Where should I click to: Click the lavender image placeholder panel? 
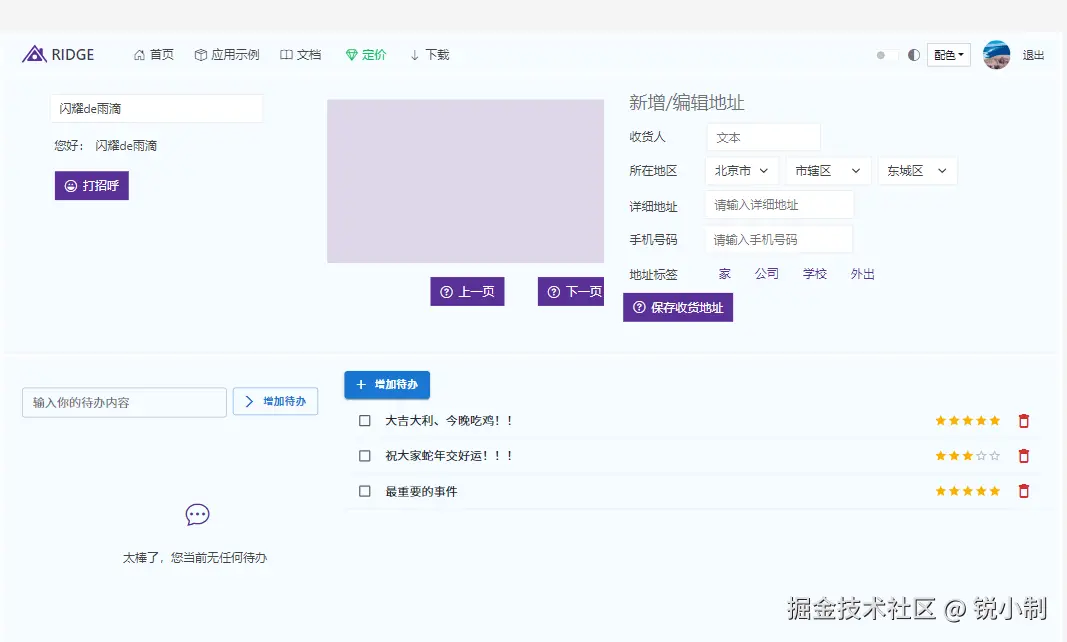(465, 181)
